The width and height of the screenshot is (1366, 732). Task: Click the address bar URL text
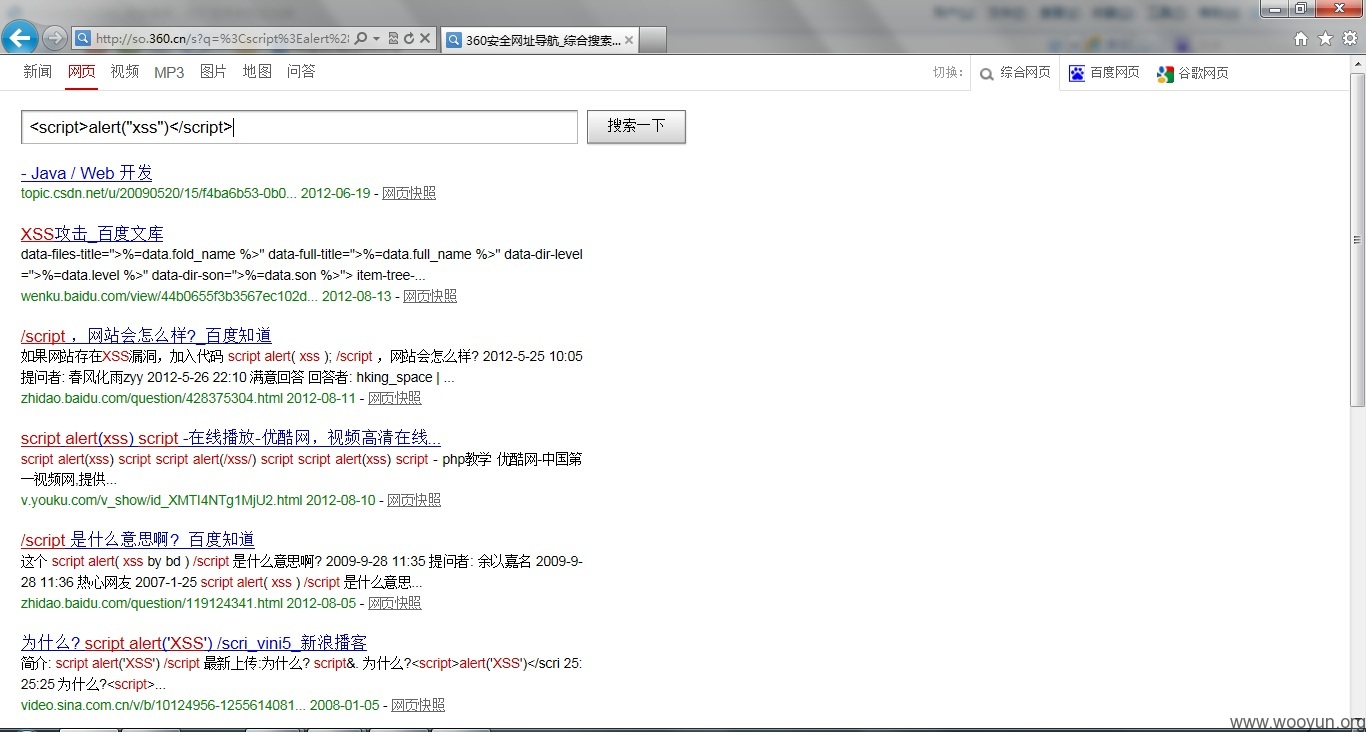coord(222,39)
